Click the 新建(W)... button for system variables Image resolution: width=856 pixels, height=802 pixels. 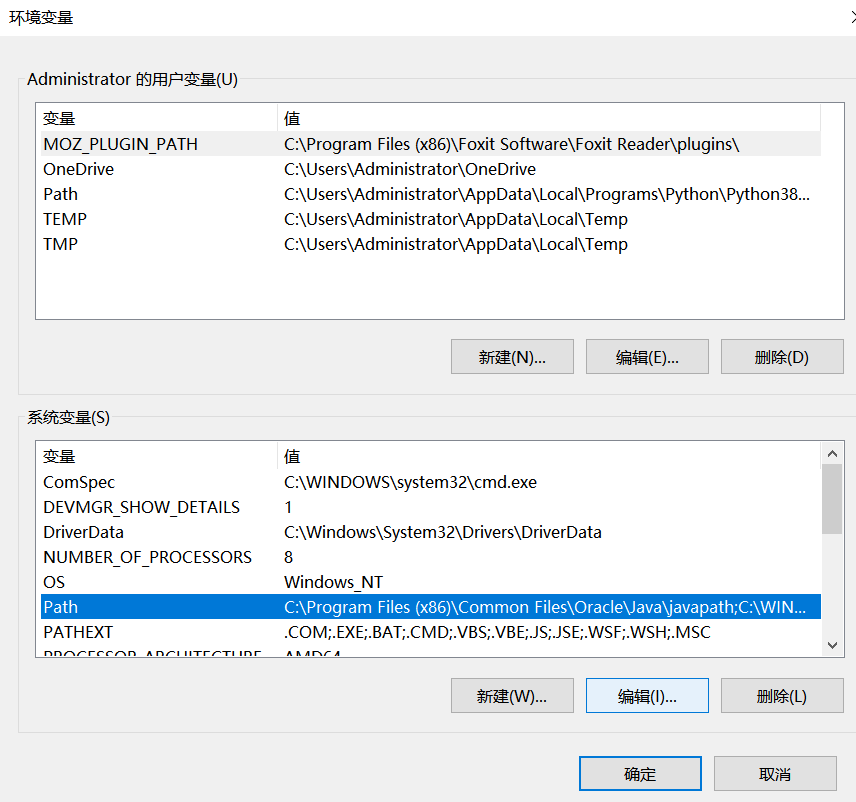point(512,696)
